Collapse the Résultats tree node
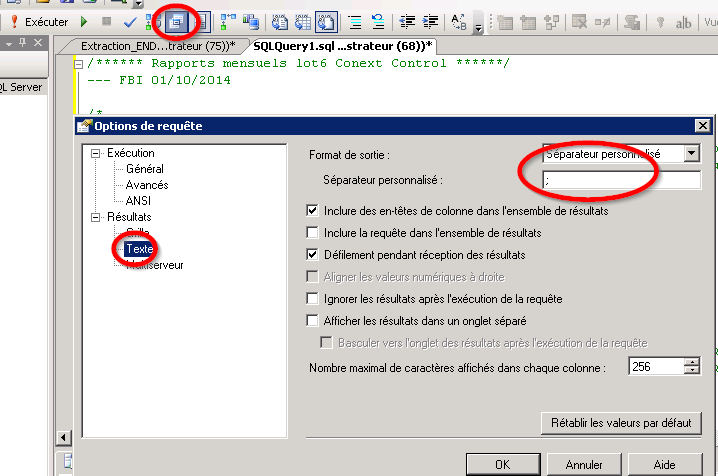The height and width of the screenshot is (476, 718). pos(96,216)
